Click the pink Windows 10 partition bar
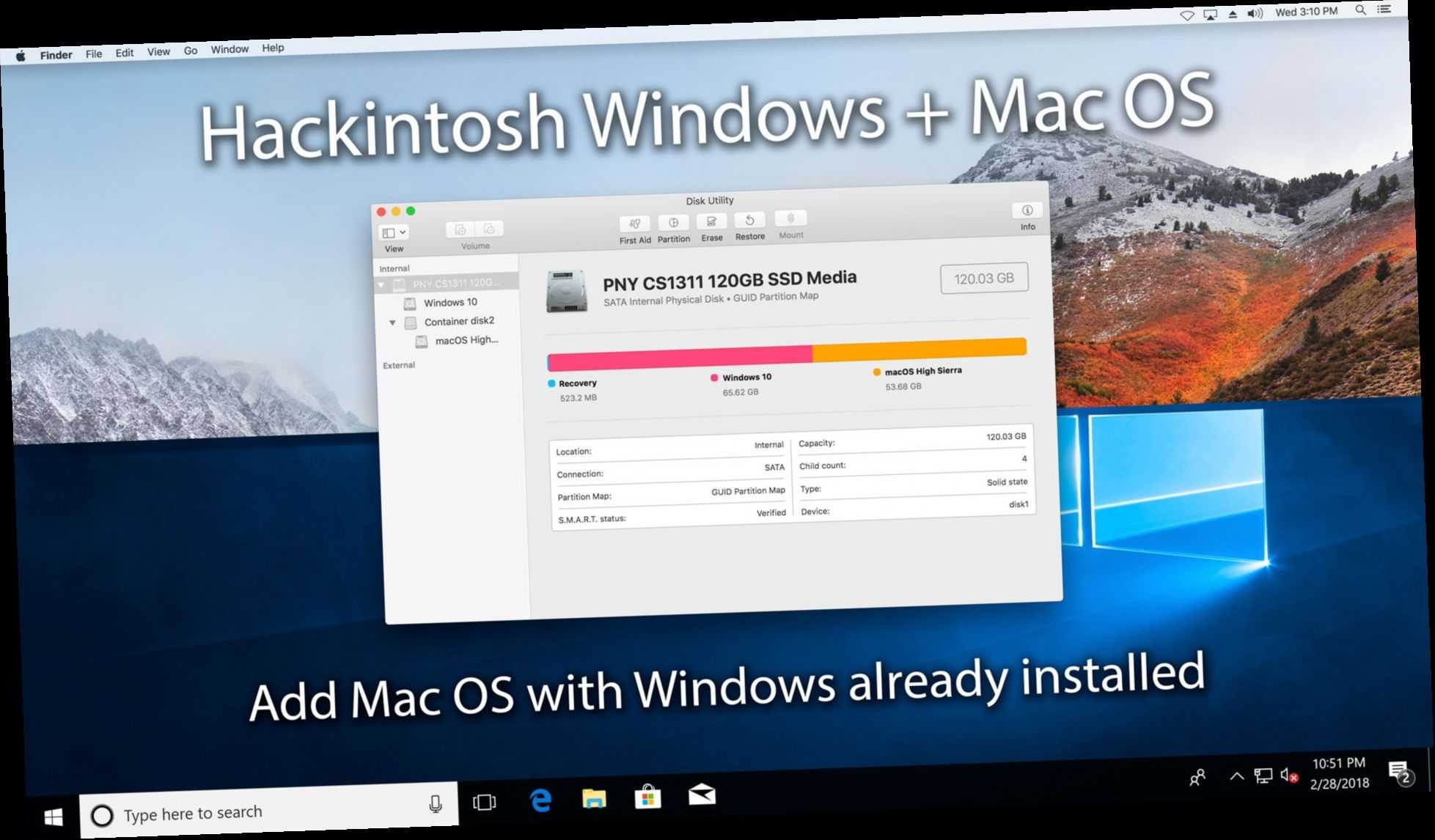The height and width of the screenshot is (840, 1435). (680, 358)
